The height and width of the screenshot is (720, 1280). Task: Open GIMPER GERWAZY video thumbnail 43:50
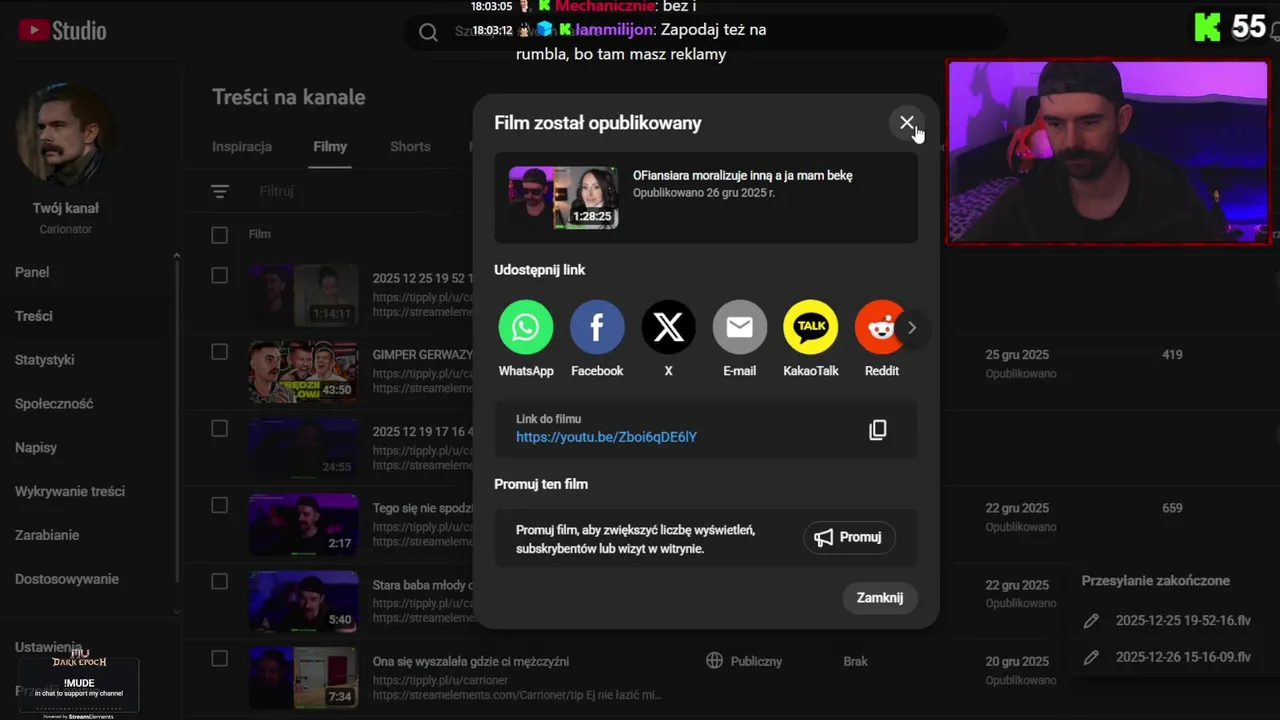[303, 371]
